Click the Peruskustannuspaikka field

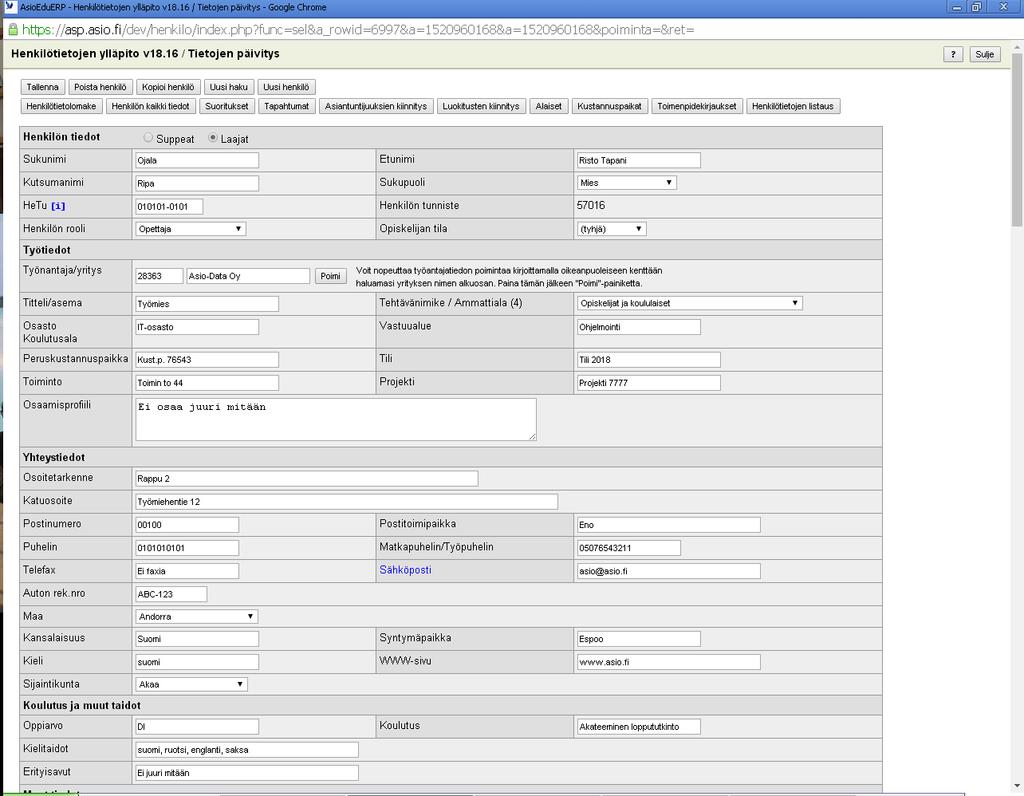click(206, 359)
